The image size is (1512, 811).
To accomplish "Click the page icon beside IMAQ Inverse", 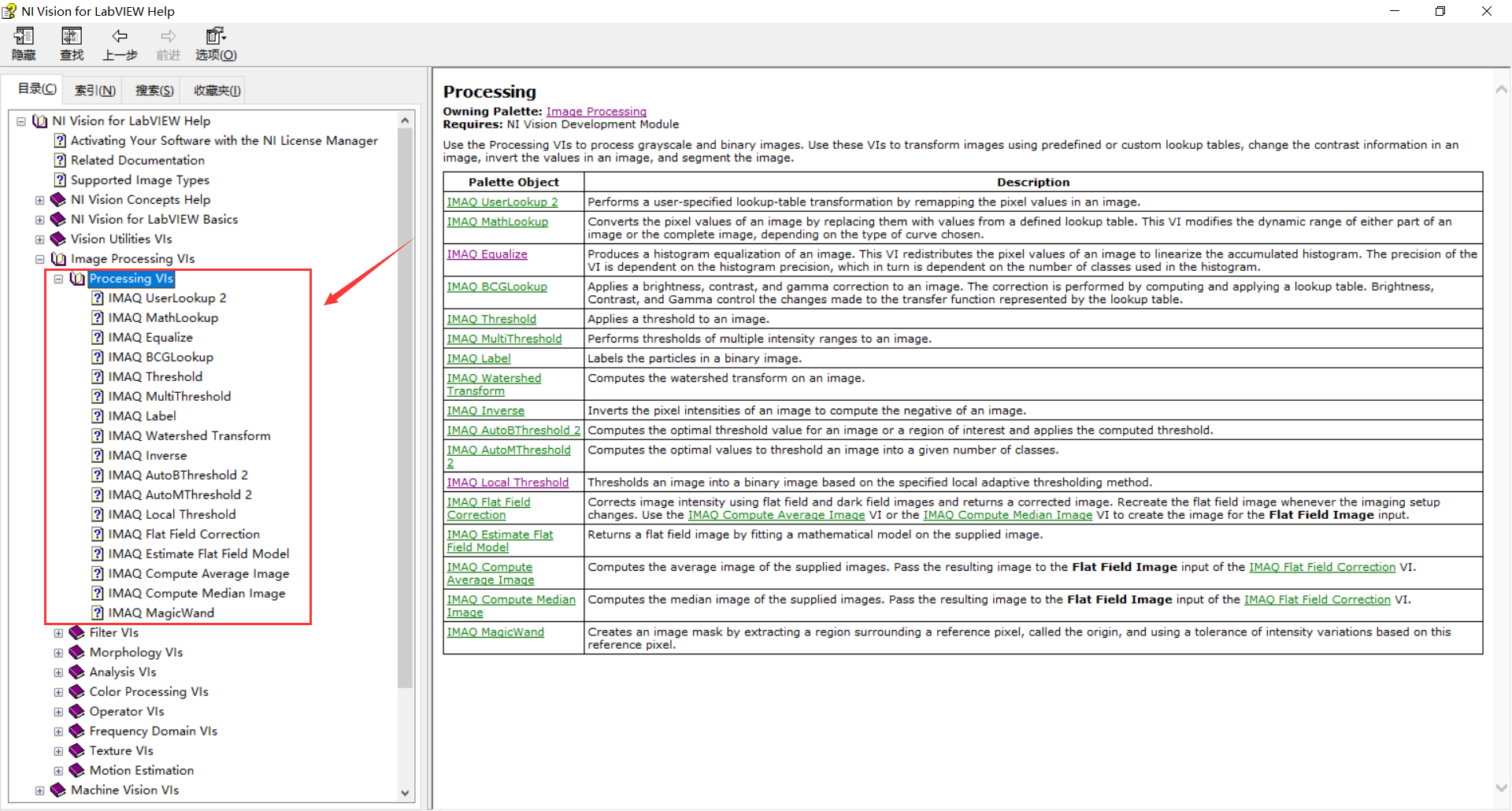I will [x=98, y=456].
